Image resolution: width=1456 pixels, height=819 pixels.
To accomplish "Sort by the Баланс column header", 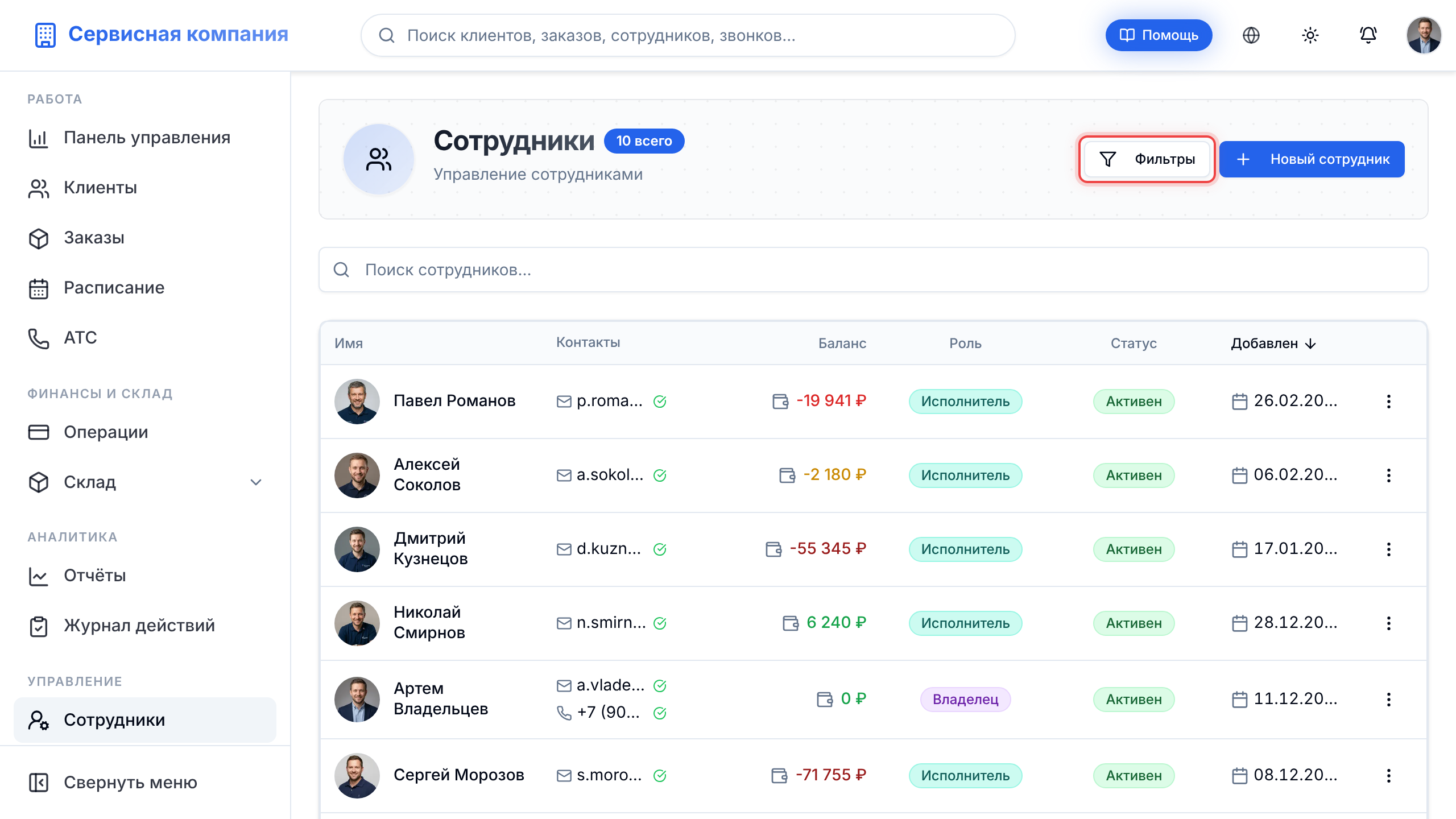I will click(842, 344).
